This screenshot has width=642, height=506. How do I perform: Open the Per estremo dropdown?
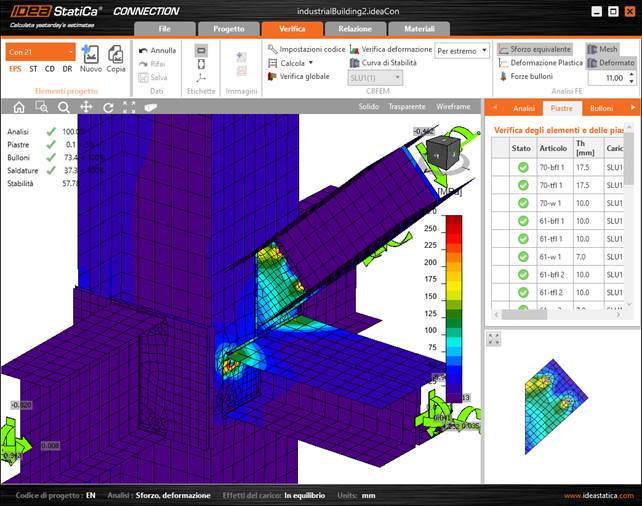462,50
